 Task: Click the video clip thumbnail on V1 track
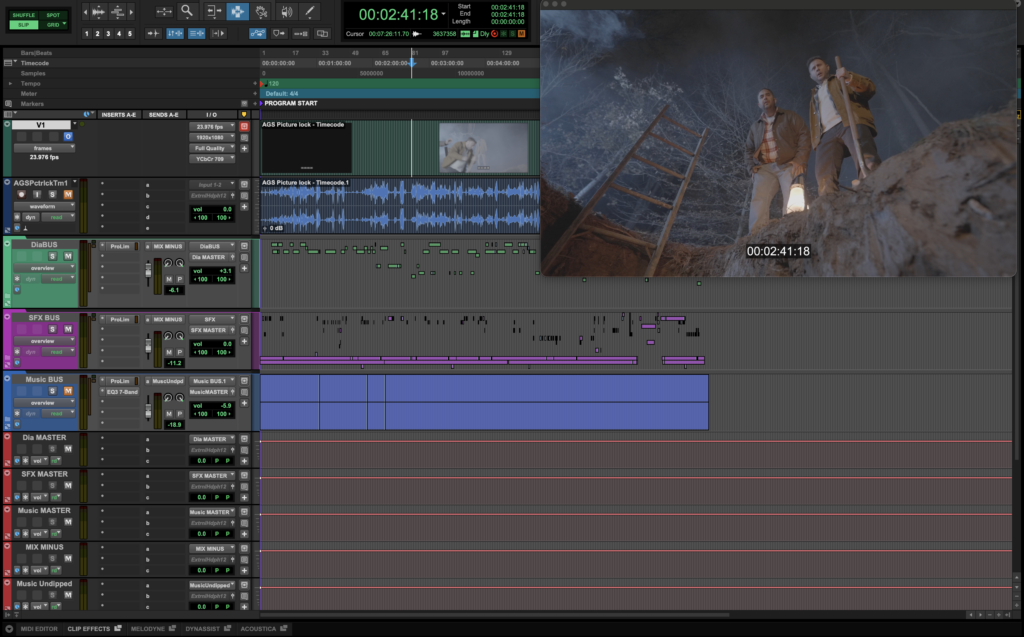click(x=483, y=147)
